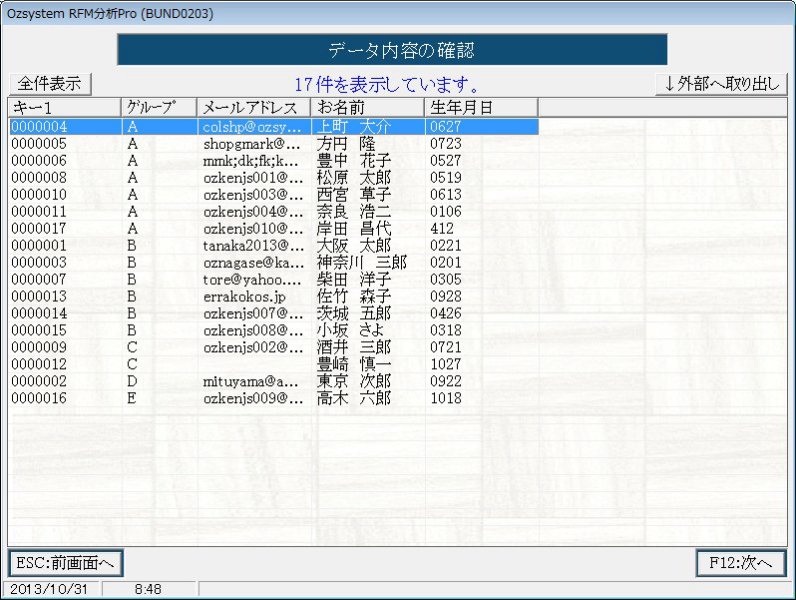Click group cell D

132,381
